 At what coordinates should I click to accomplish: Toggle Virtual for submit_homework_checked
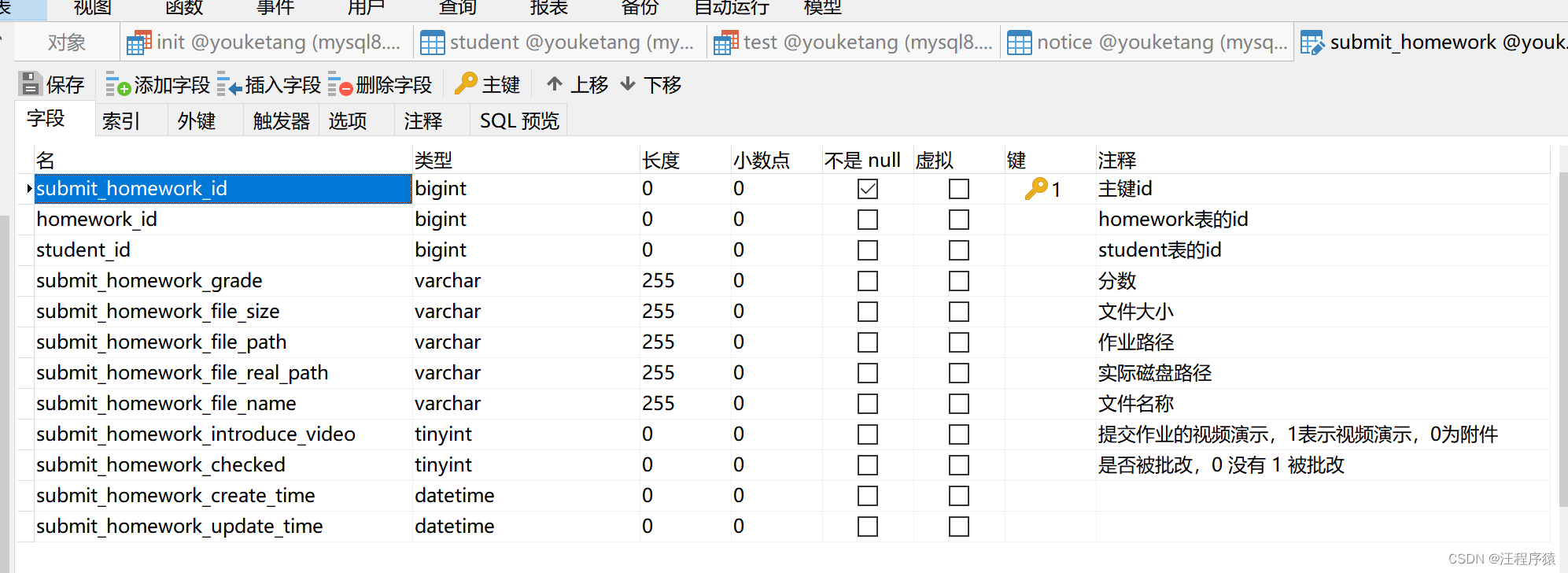click(959, 465)
